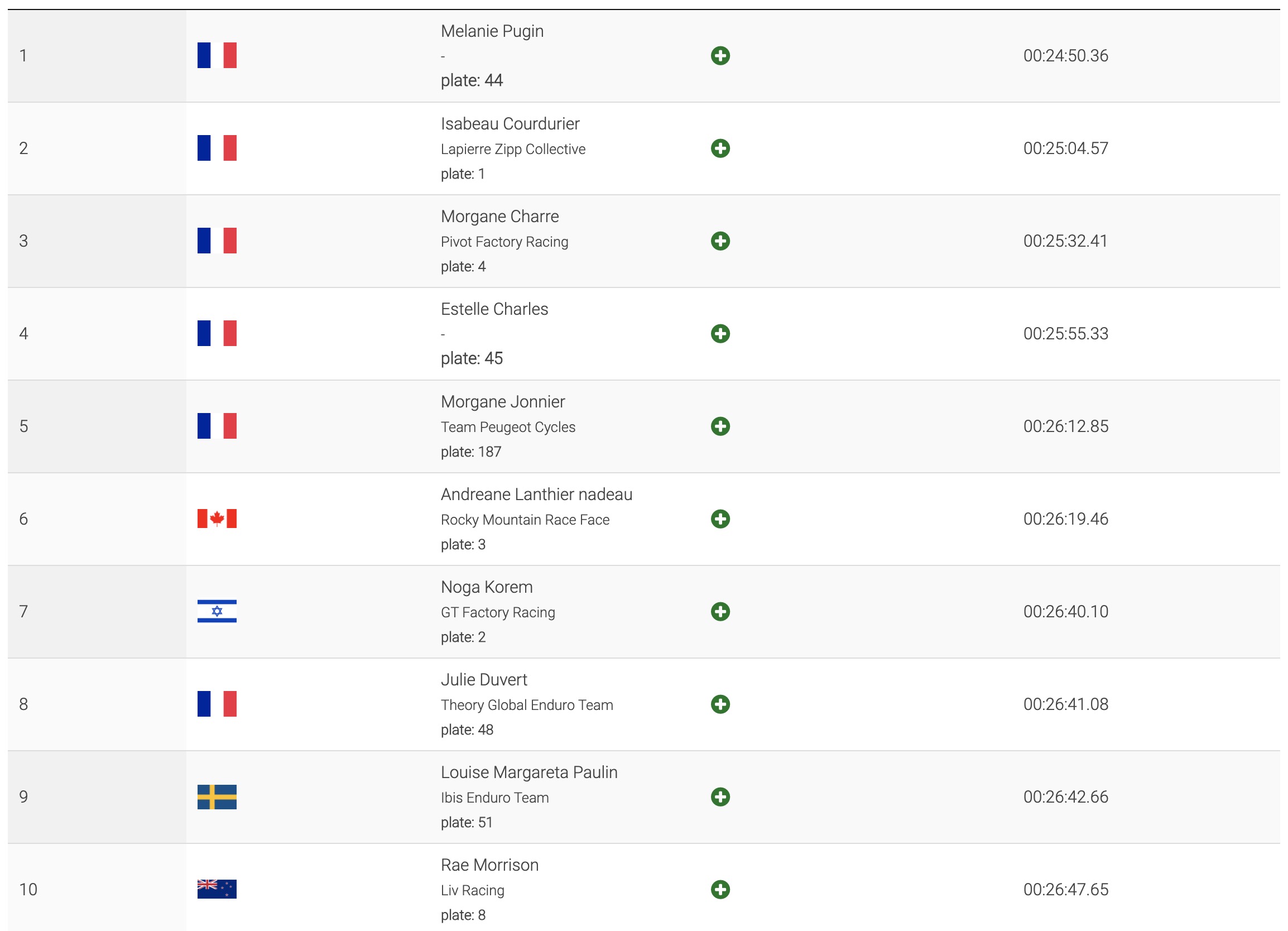Click the Canadian flag in row 6

pos(217,519)
